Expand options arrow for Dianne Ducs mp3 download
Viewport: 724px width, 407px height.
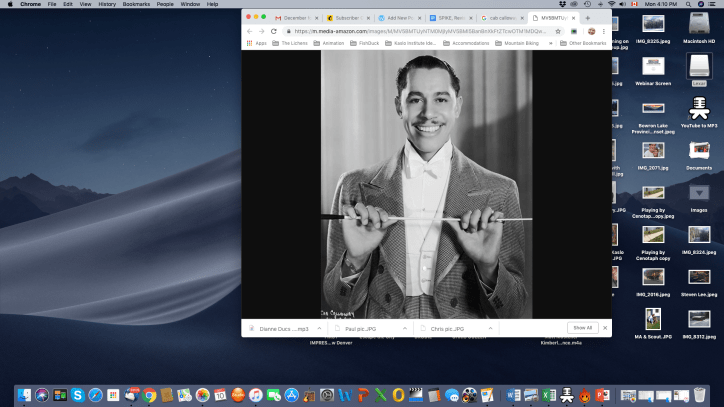319,328
